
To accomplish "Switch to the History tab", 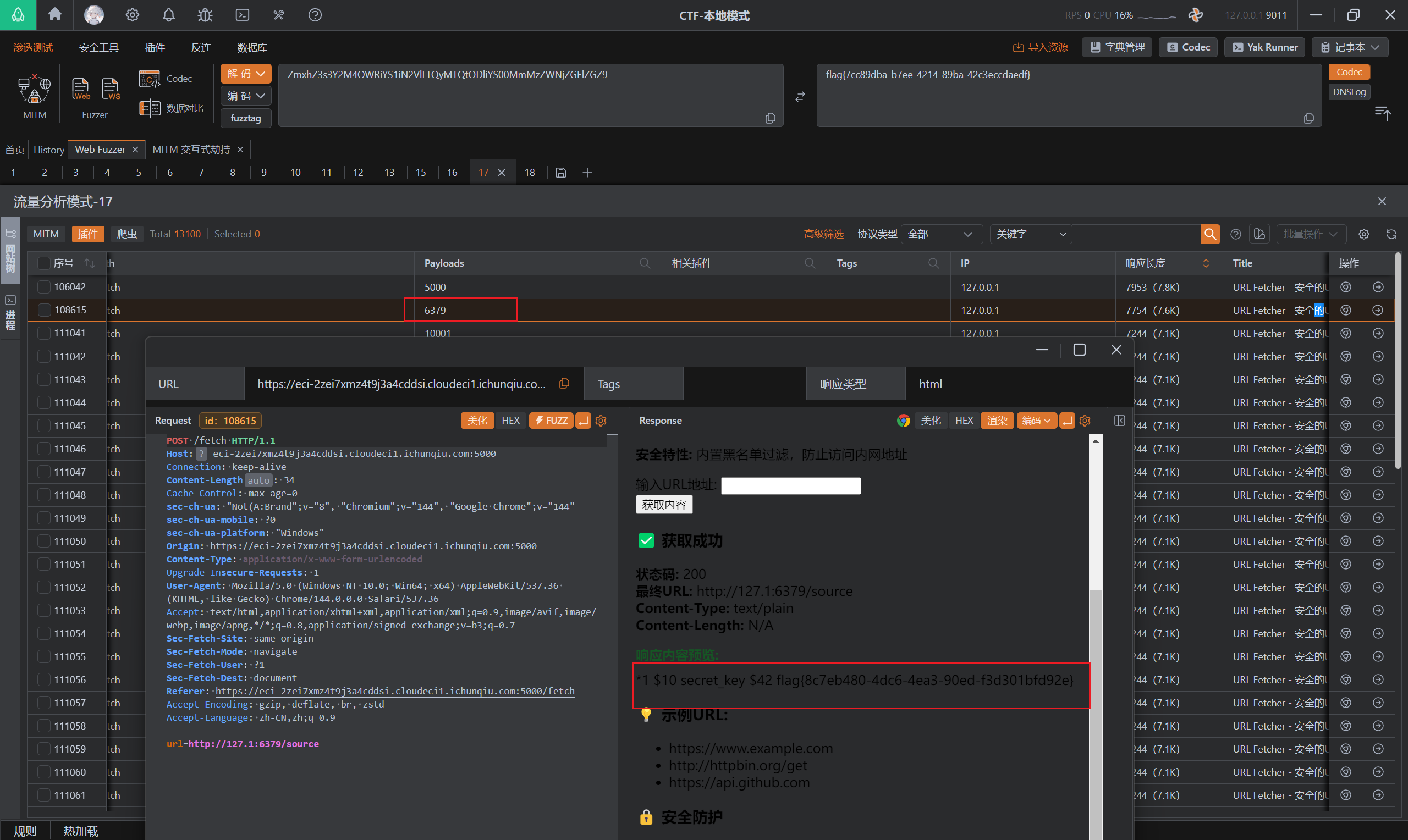I will (x=49, y=150).
